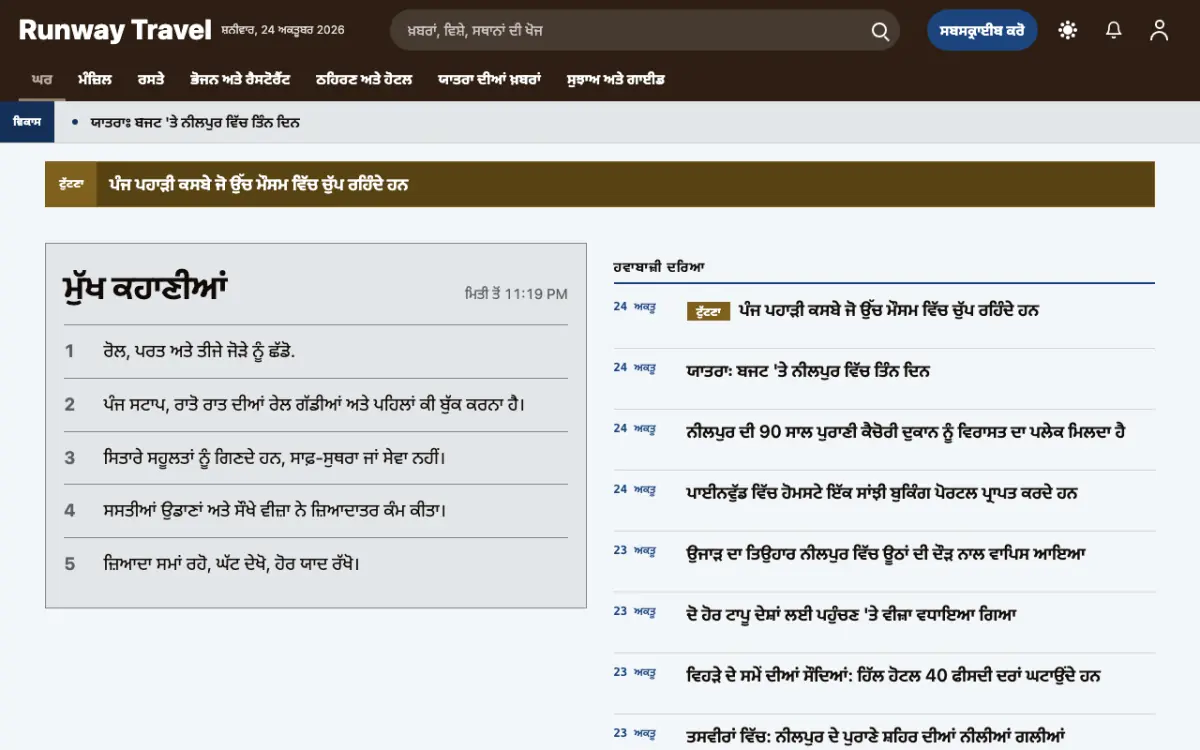This screenshot has height=750, width=1200.
Task: Go to the Runway Travel logo homepage link
Action: pos(115,30)
